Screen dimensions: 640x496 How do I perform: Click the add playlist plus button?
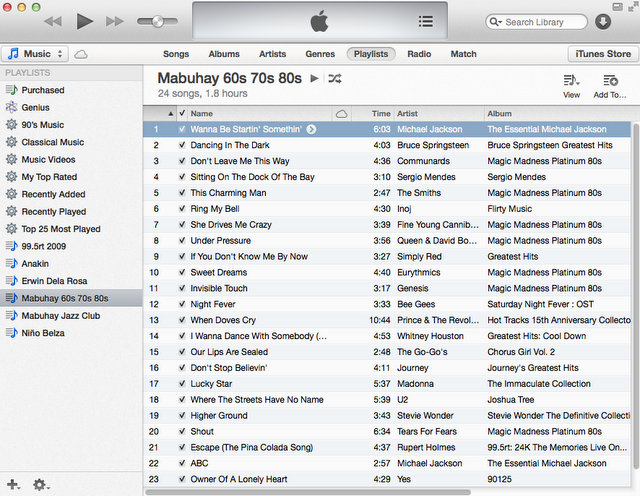tap(13, 485)
